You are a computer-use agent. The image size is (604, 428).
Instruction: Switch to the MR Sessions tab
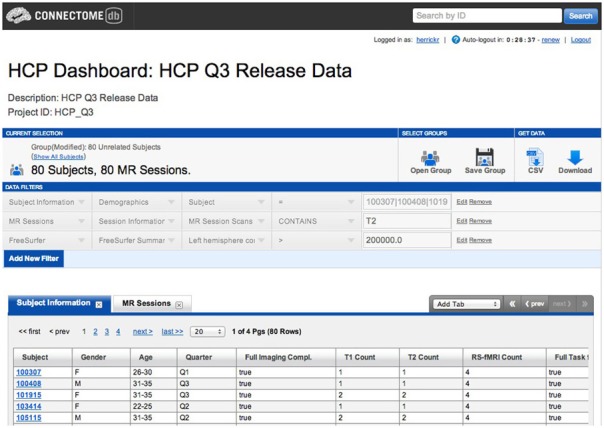pos(146,303)
